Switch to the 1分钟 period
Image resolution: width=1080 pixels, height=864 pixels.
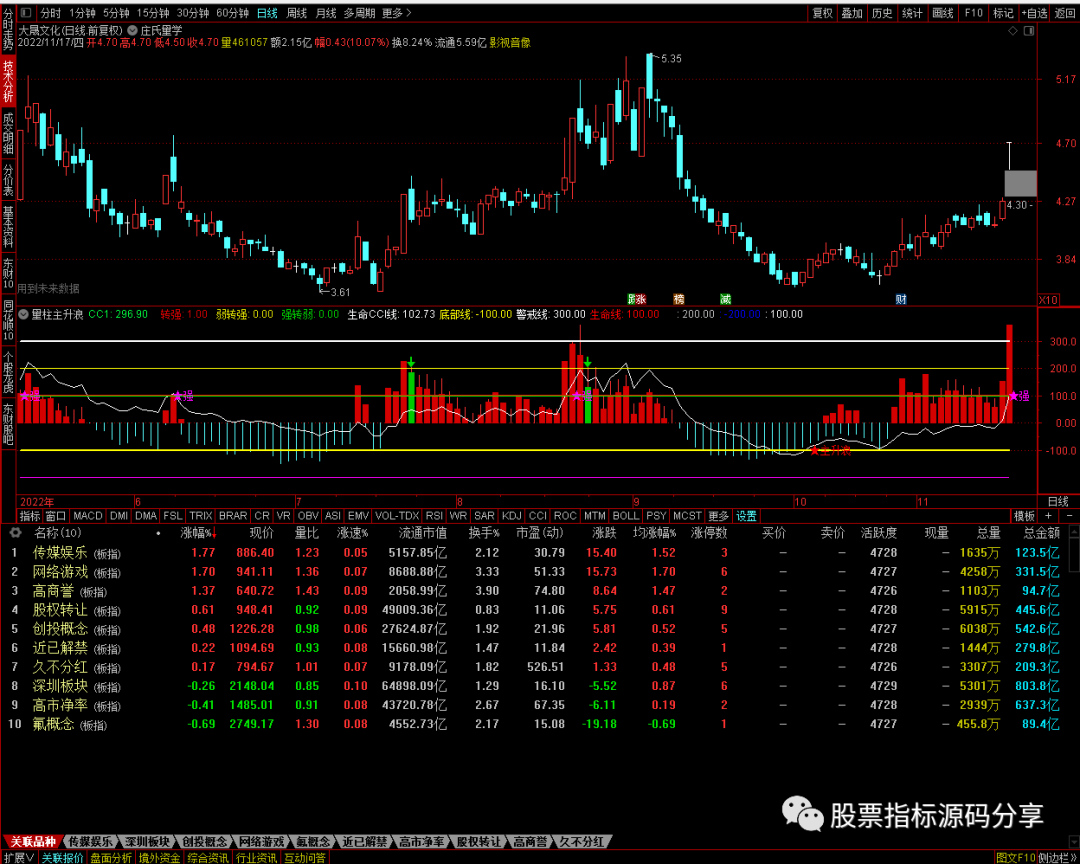point(83,12)
